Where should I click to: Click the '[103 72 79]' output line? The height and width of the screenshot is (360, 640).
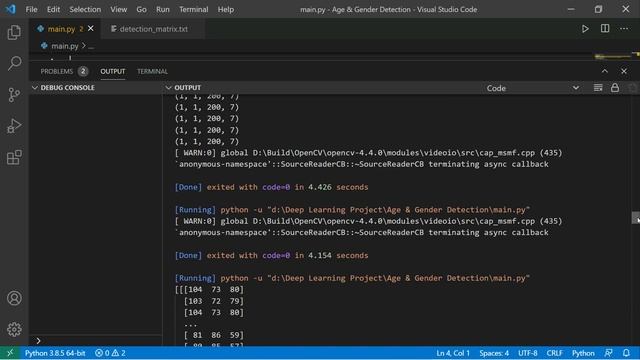(x=213, y=301)
